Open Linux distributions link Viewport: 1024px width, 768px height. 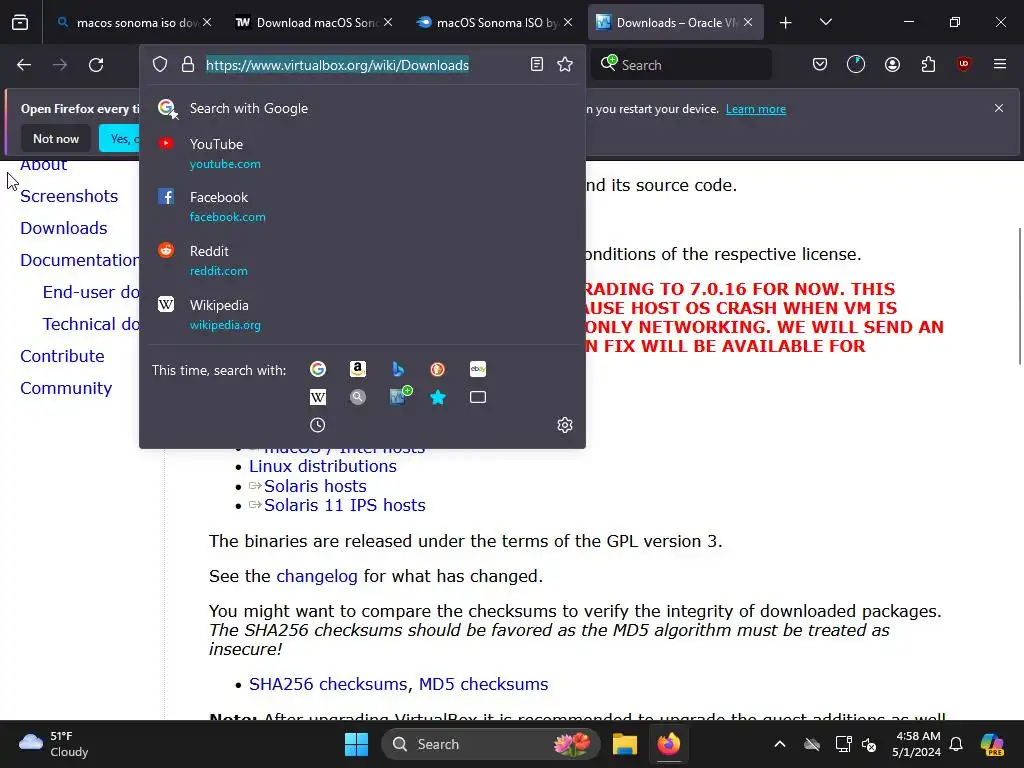pos(323,466)
